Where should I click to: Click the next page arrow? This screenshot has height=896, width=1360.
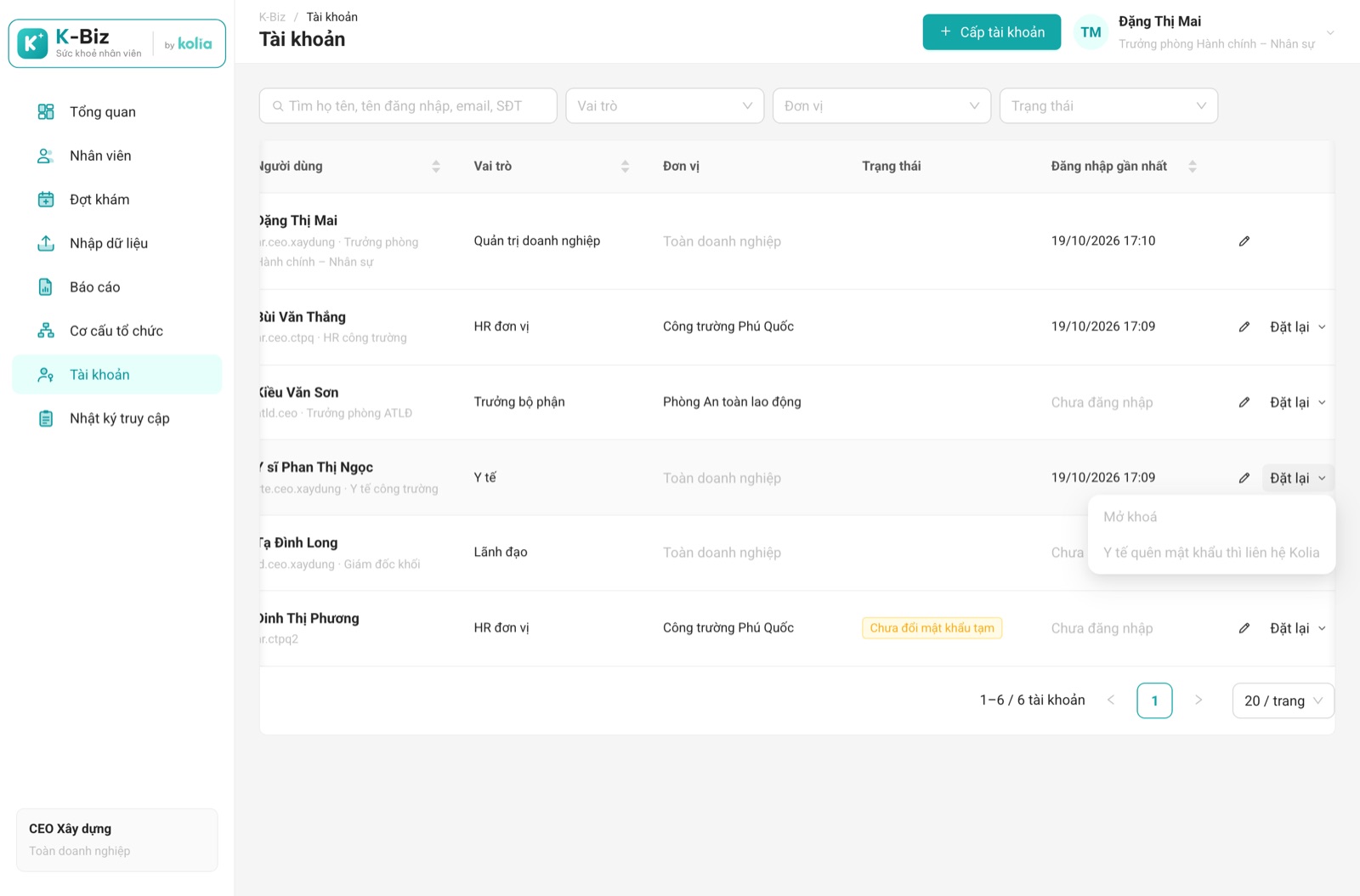coord(1198,700)
